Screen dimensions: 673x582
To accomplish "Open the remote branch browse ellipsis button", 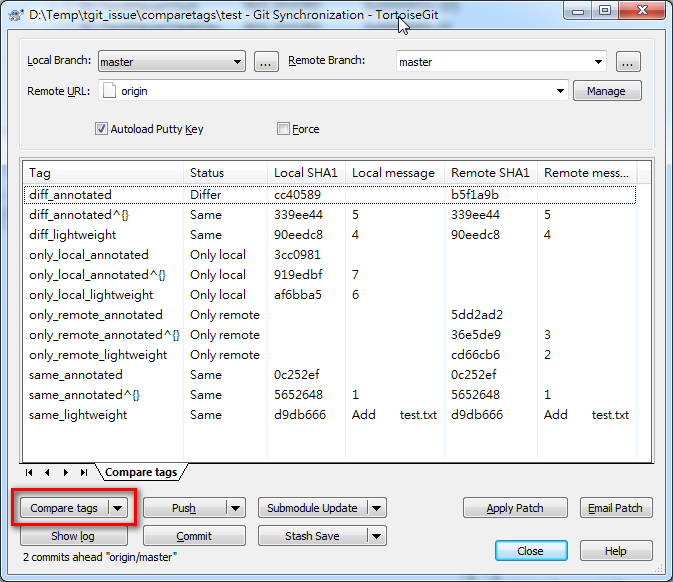I will 628,62.
